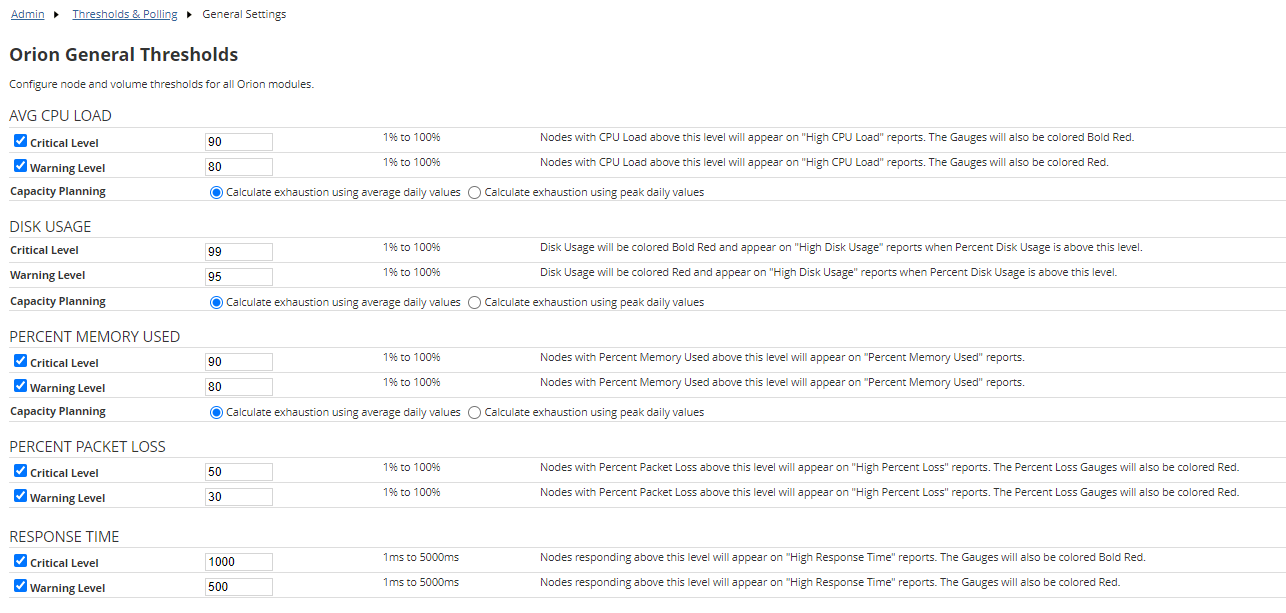Click description of Disk Usage Critical Level row

(x=841, y=247)
